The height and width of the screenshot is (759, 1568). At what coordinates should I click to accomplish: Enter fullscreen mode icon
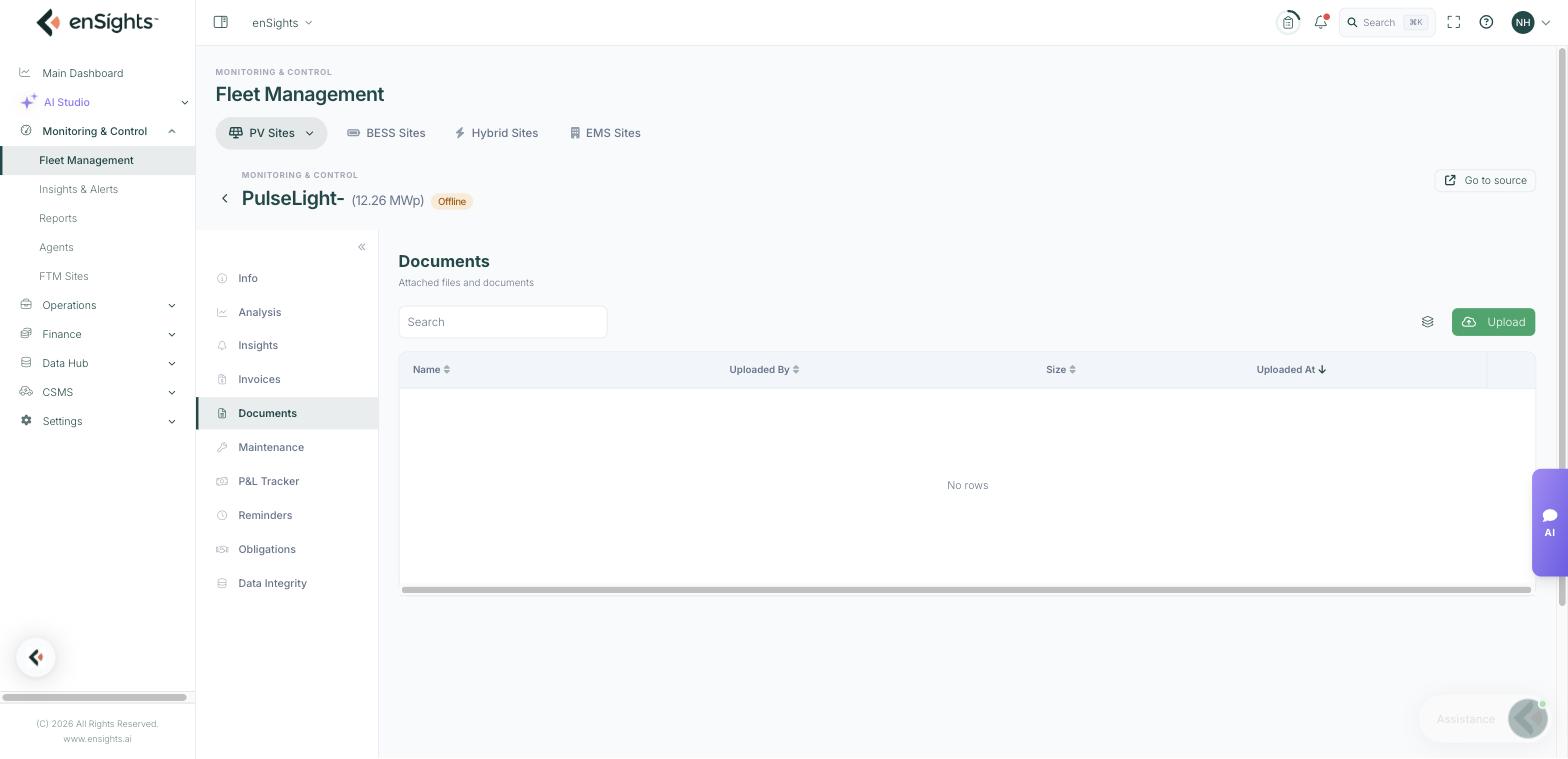click(1454, 22)
